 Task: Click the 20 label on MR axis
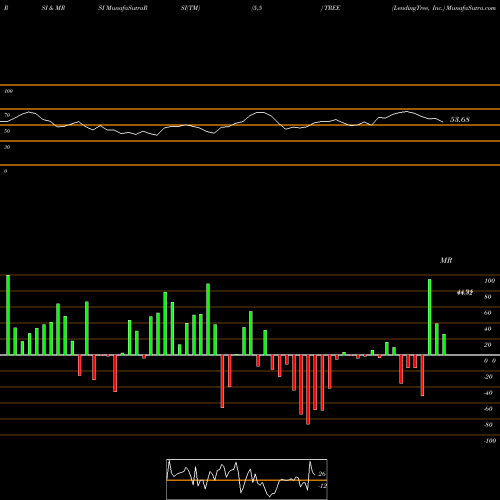(488, 345)
